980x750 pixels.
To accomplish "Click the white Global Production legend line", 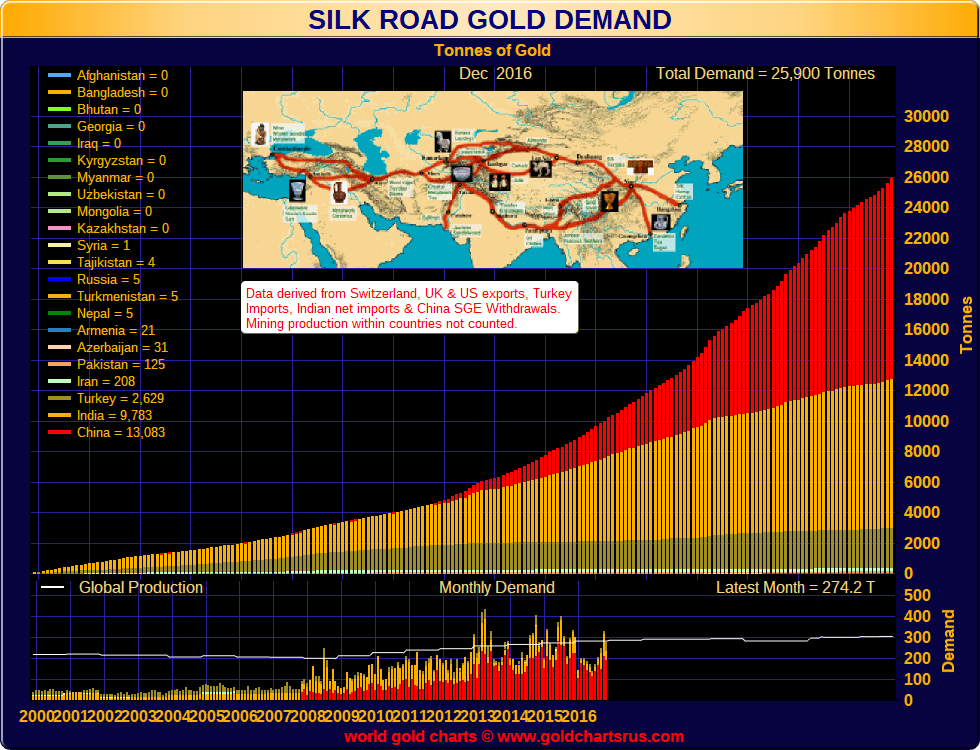I will click(52, 588).
